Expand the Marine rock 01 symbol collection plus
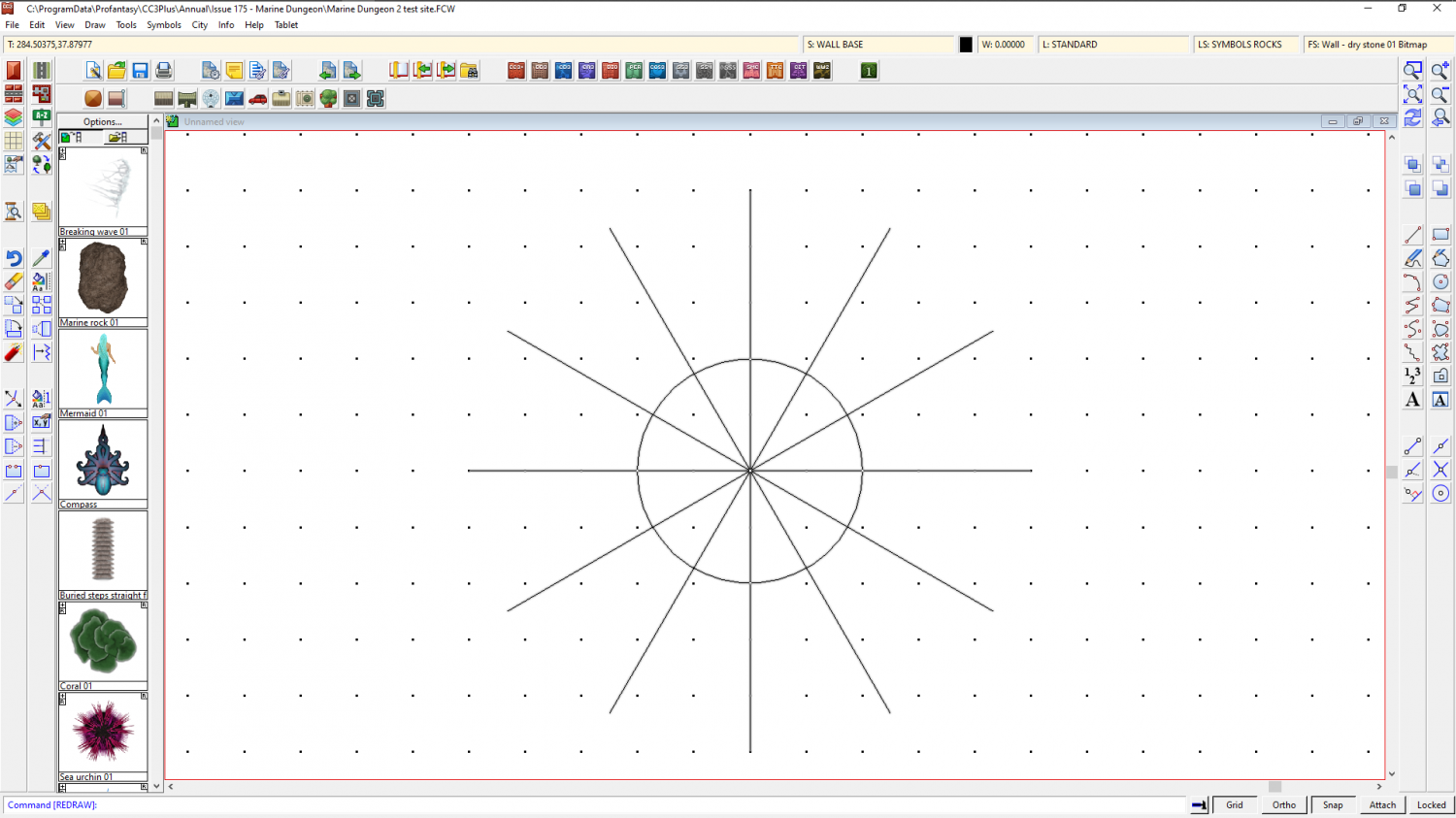The height and width of the screenshot is (818, 1456). coord(63,244)
